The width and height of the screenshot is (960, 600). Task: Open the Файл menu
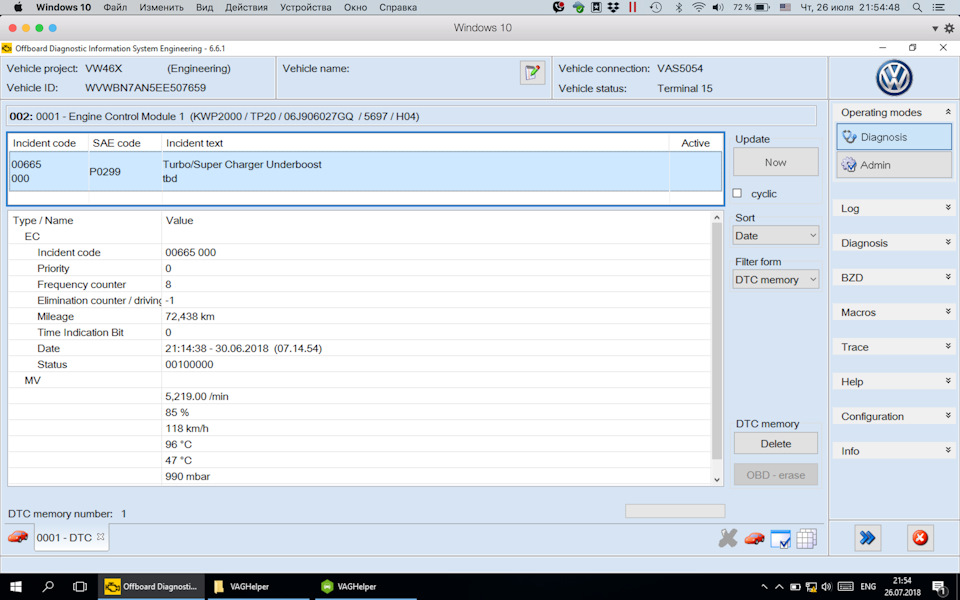pos(115,7)
